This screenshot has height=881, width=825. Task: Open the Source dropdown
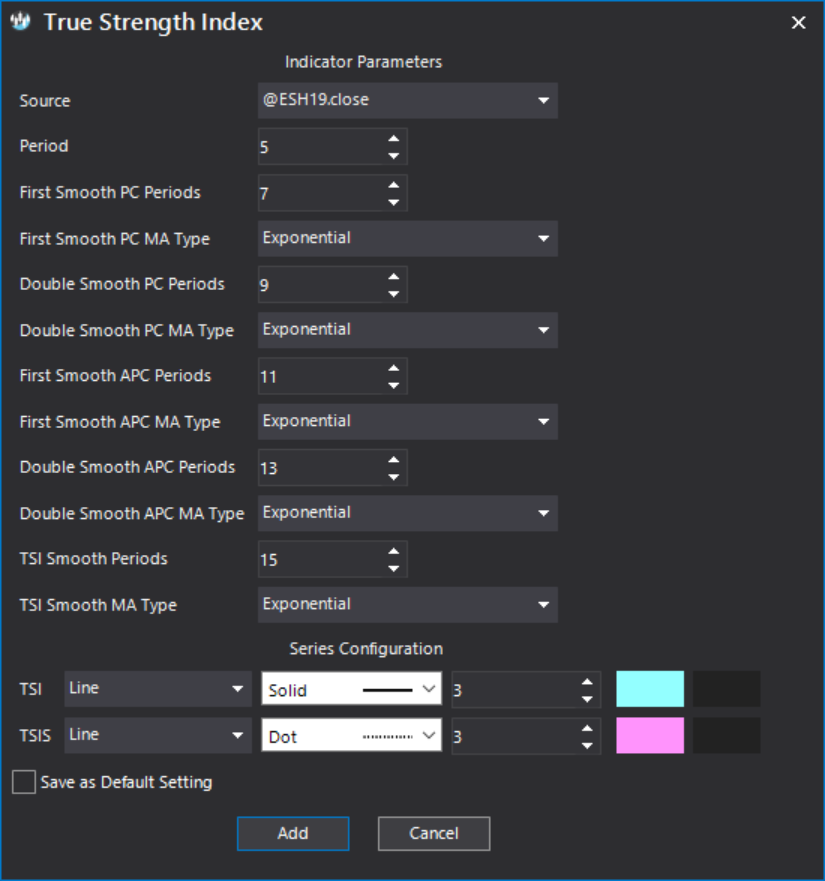407,101
